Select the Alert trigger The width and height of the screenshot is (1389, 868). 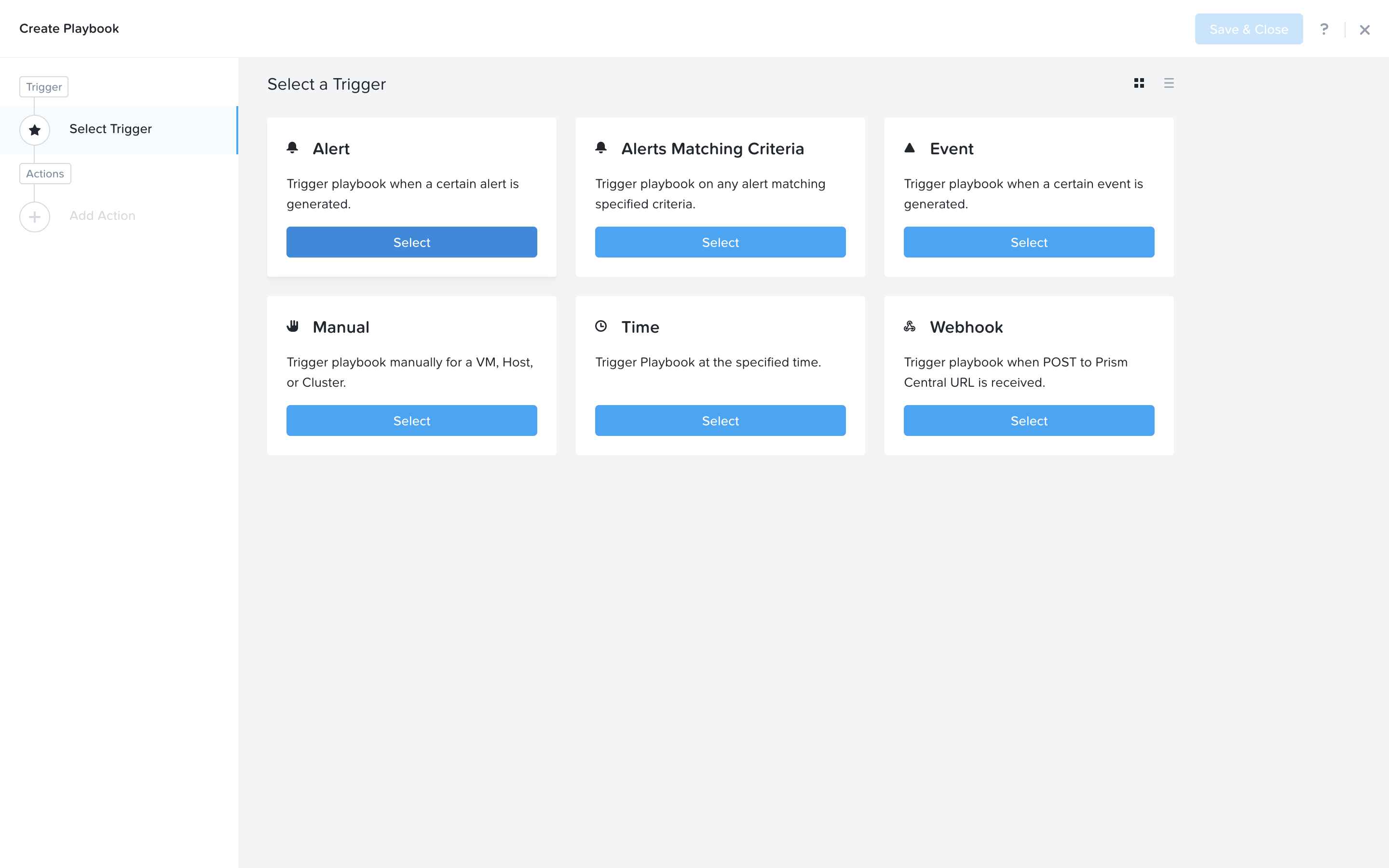coord(411,242)
